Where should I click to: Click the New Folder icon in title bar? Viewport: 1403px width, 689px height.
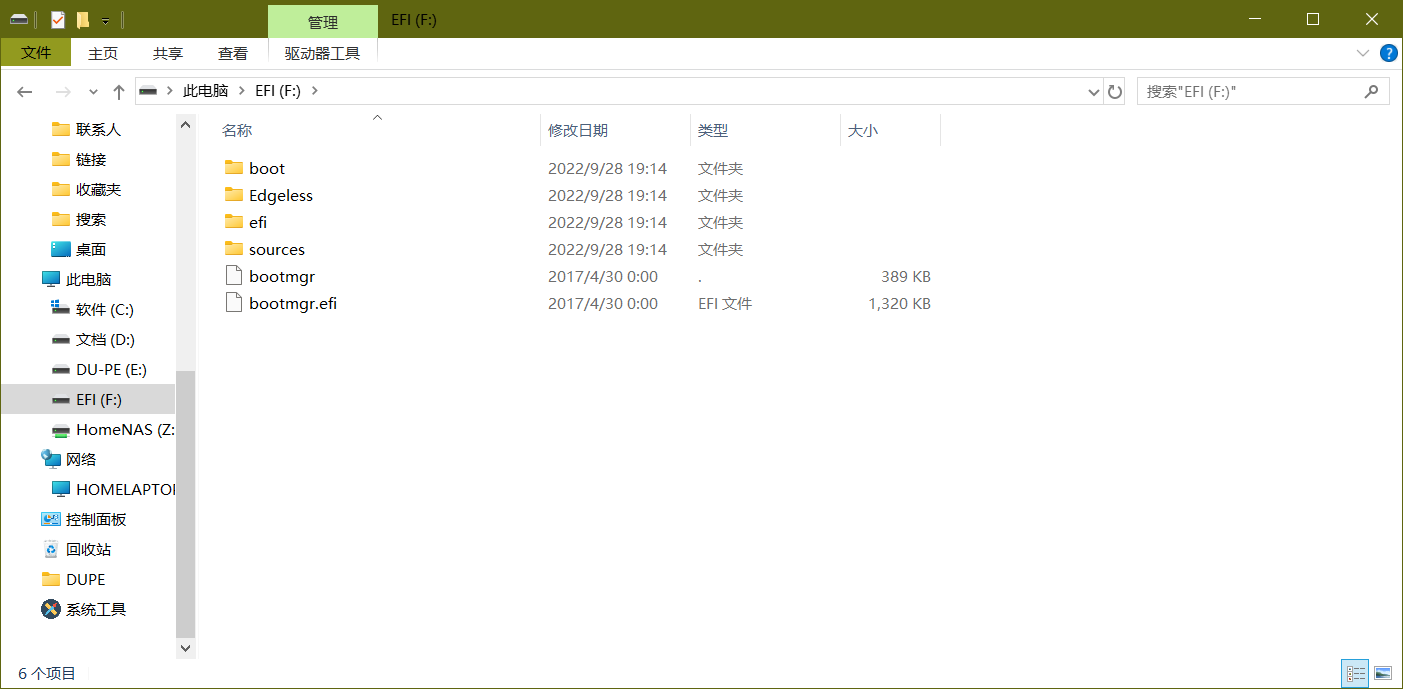click(x=83, y=19)
